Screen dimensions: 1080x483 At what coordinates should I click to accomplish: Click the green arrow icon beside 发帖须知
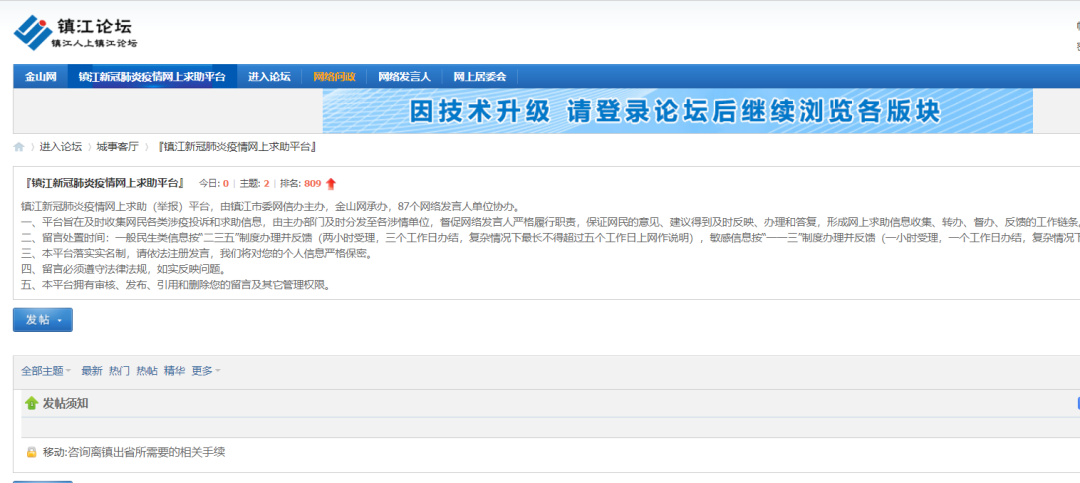coord(30,404)
